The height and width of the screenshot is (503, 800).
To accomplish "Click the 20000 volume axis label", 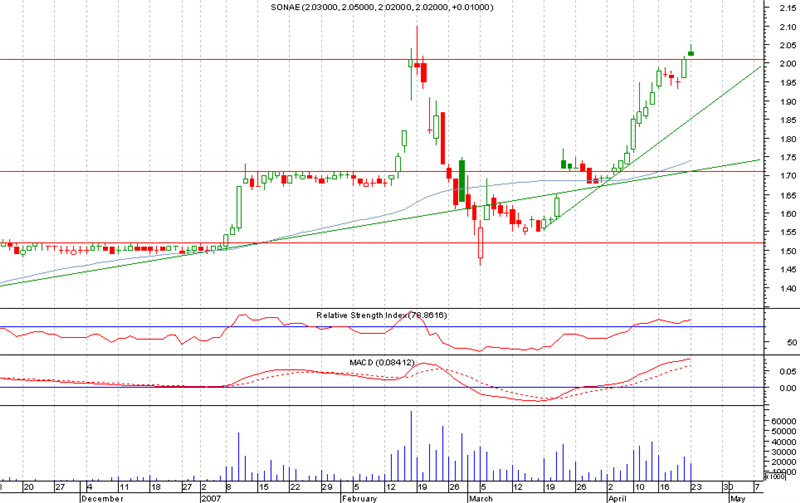I will point(784,462).
